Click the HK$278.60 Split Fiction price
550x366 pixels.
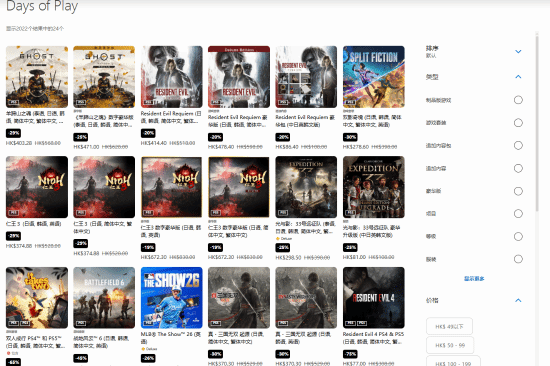356,147
